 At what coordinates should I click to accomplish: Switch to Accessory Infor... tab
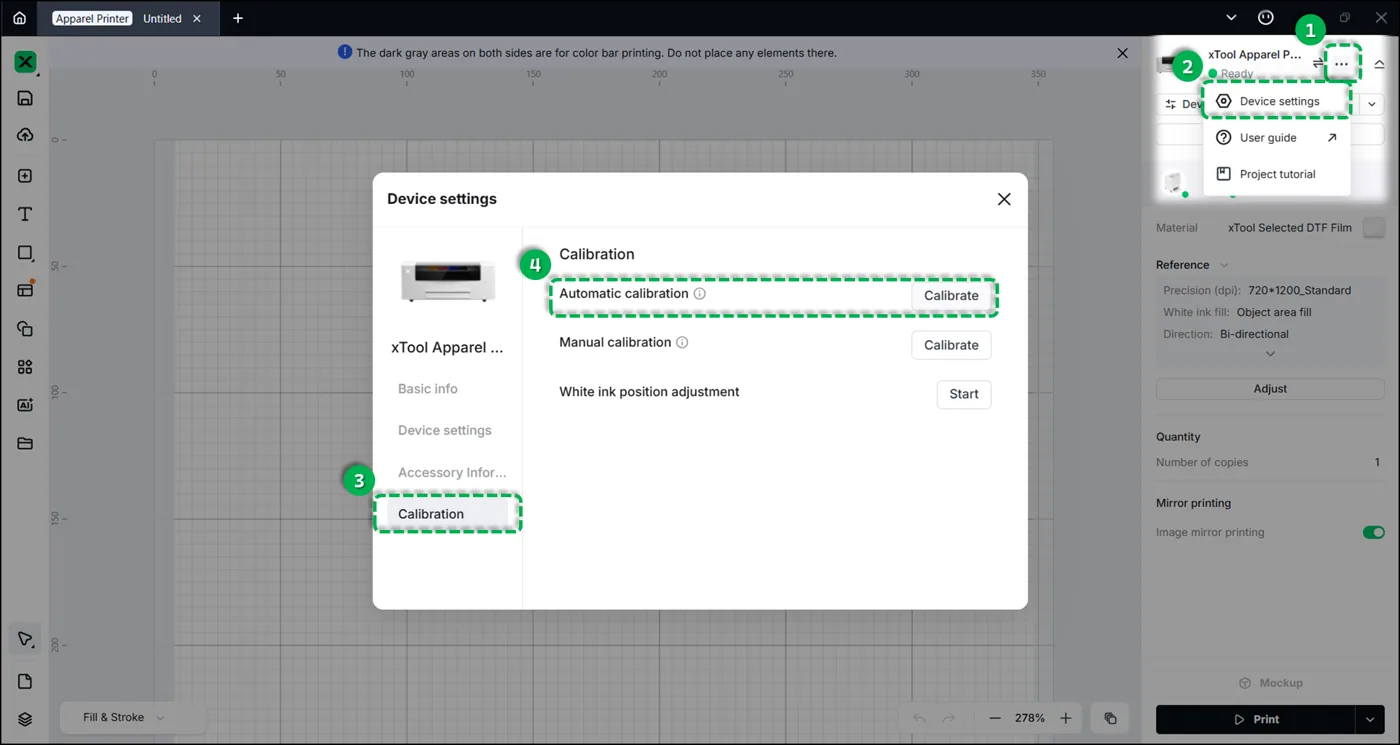[x=452, y=472]
